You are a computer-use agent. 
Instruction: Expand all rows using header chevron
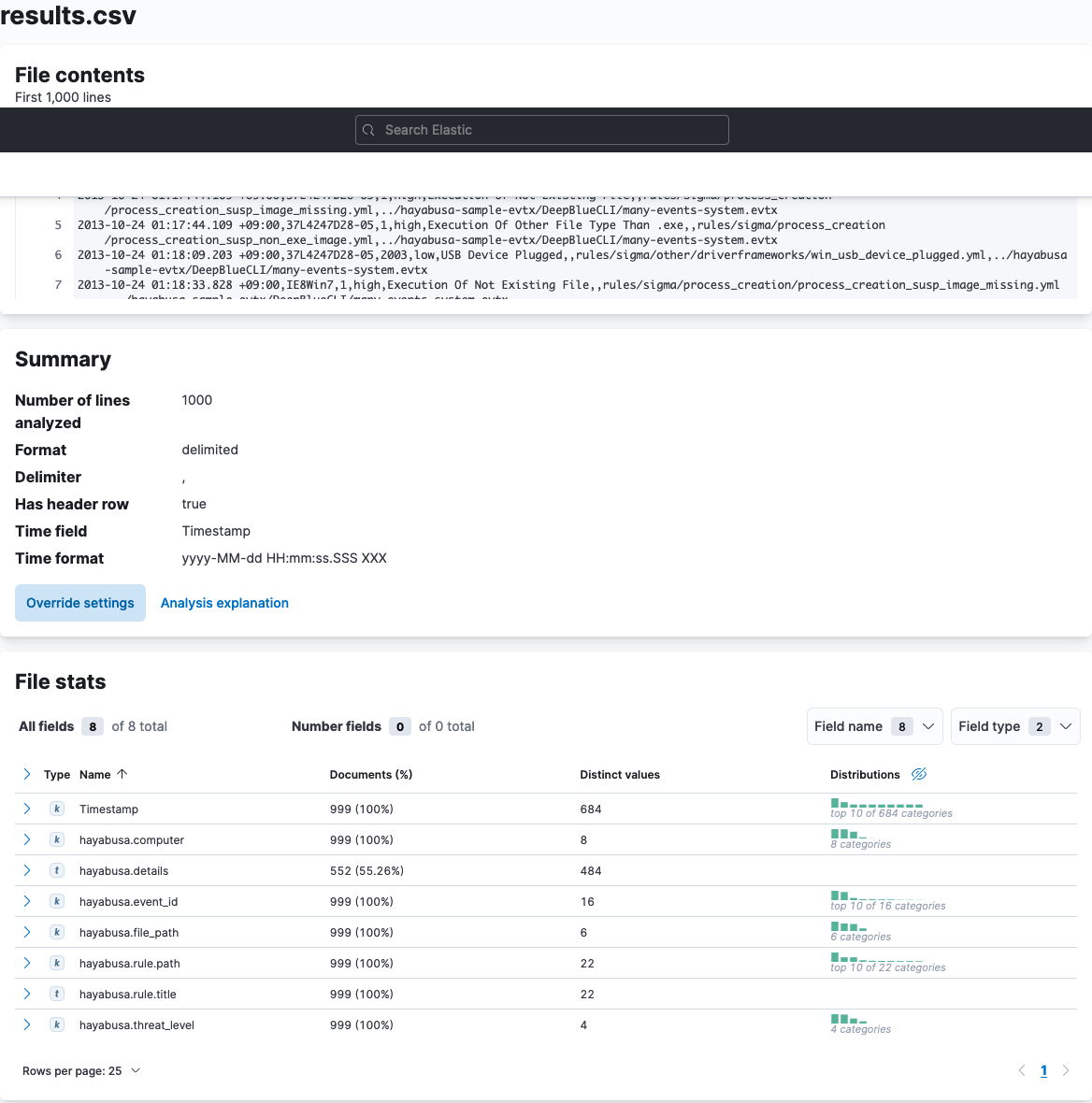point(27,775)
